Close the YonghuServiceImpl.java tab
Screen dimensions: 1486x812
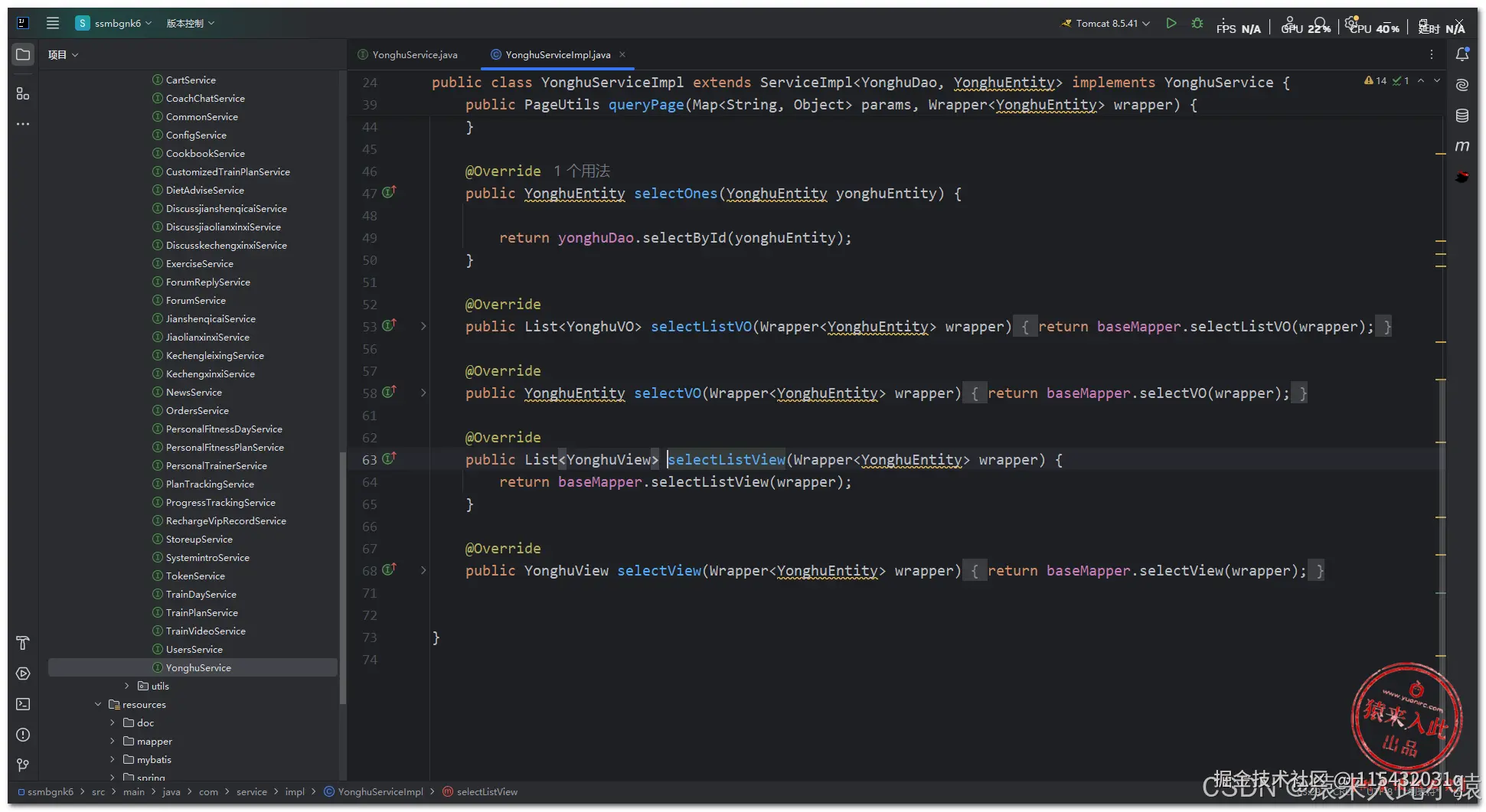click(x=622, y=54)
